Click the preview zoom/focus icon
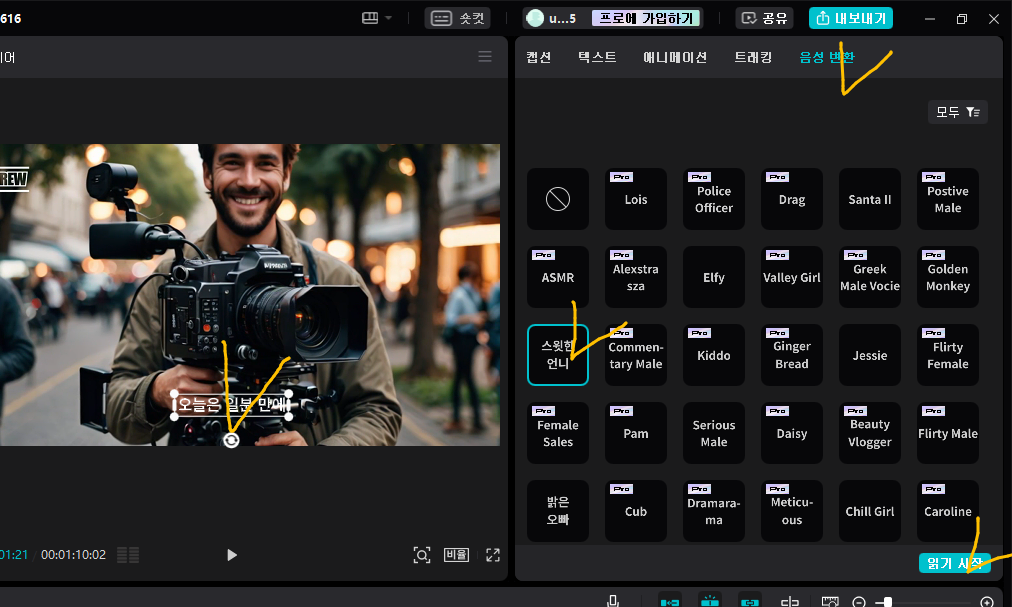The image size is (1012, 607). (422, 555)
